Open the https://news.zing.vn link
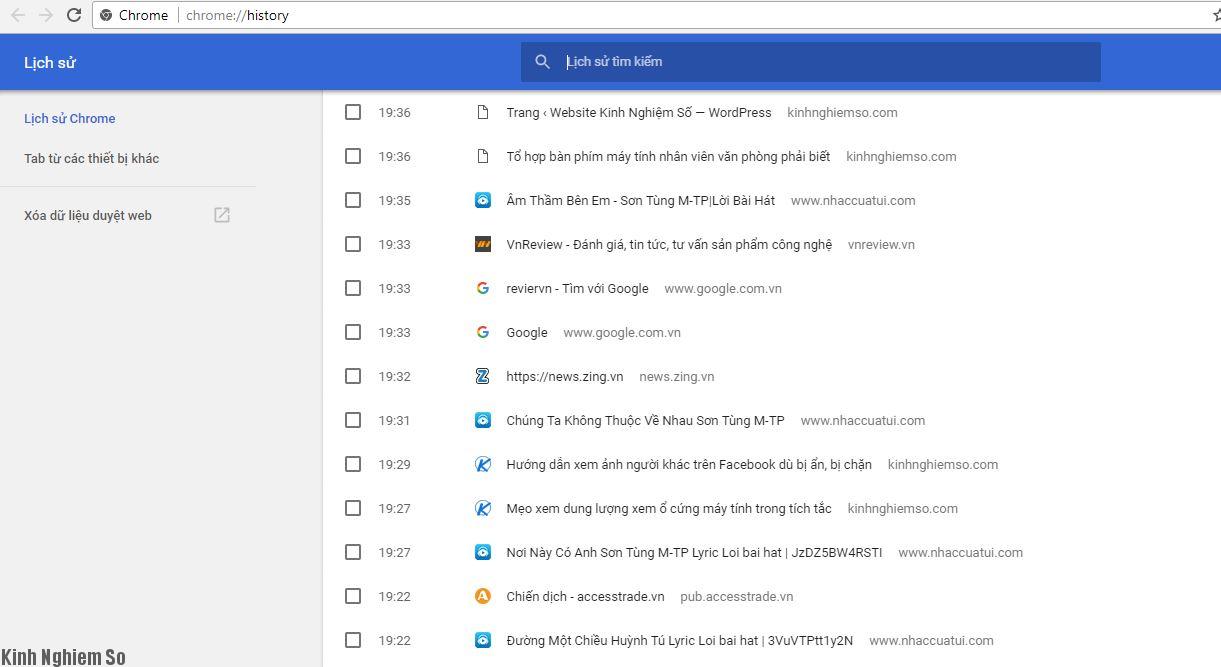 (565, 376)
